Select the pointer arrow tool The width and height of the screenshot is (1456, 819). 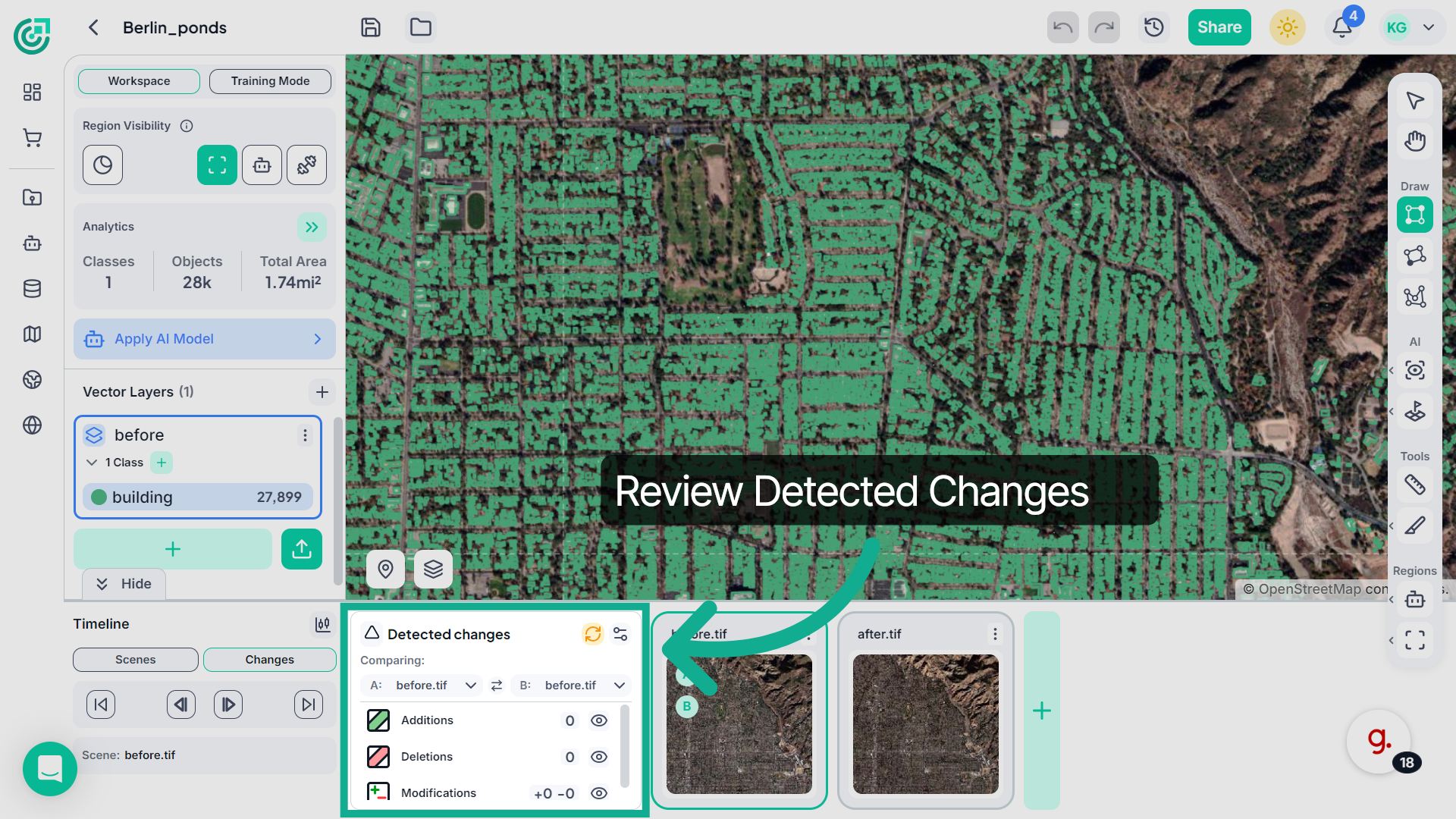(1415, 101)
